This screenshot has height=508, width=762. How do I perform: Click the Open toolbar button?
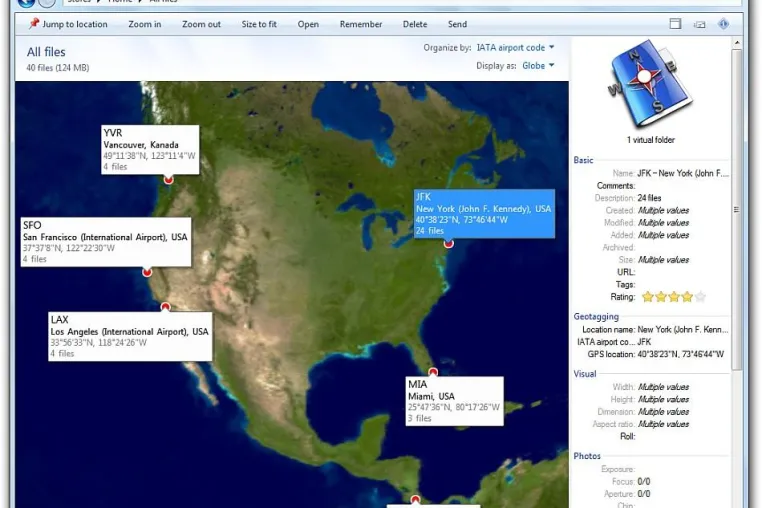[308, 24]
